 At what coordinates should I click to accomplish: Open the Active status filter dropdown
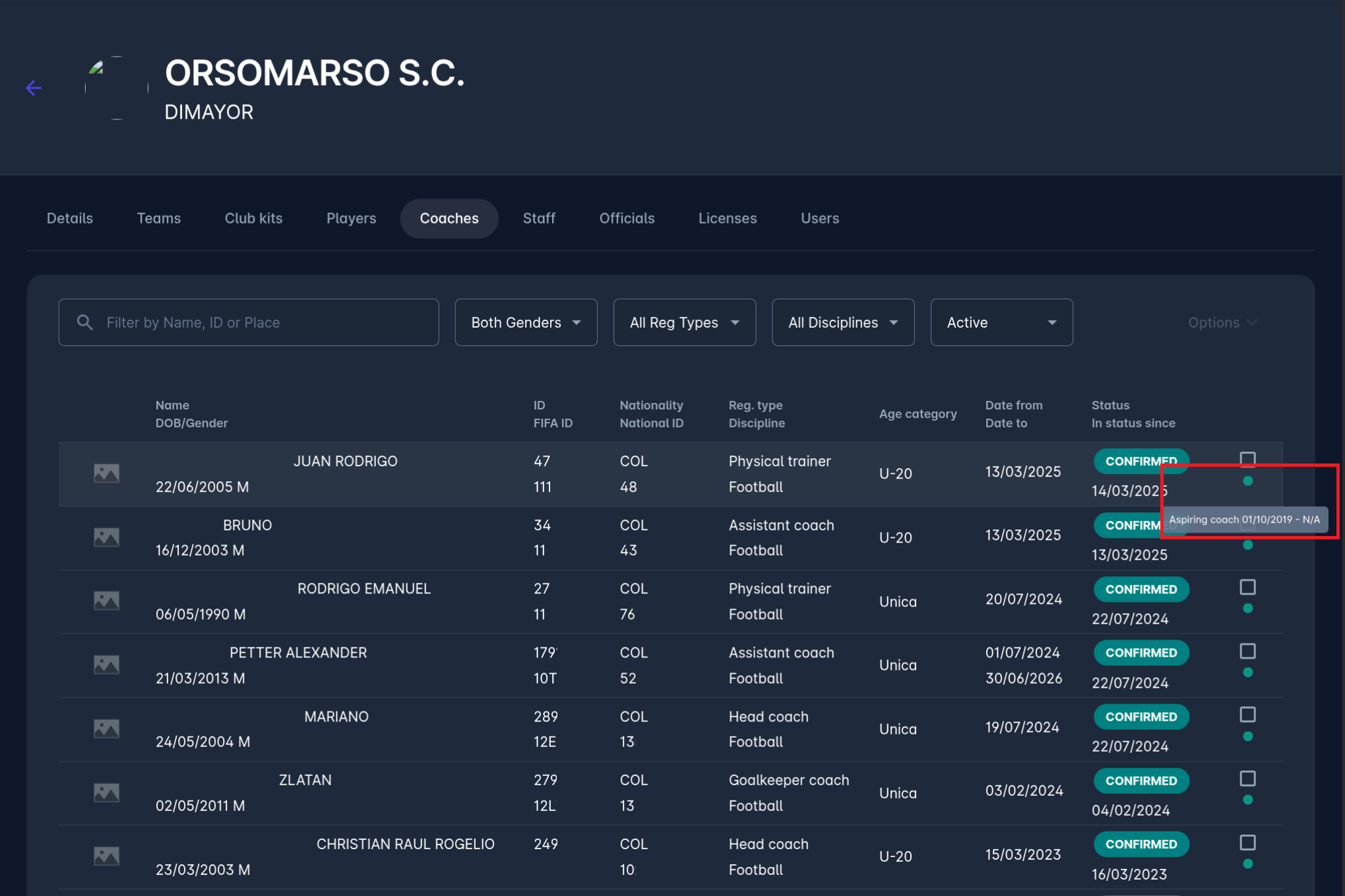1001,322
